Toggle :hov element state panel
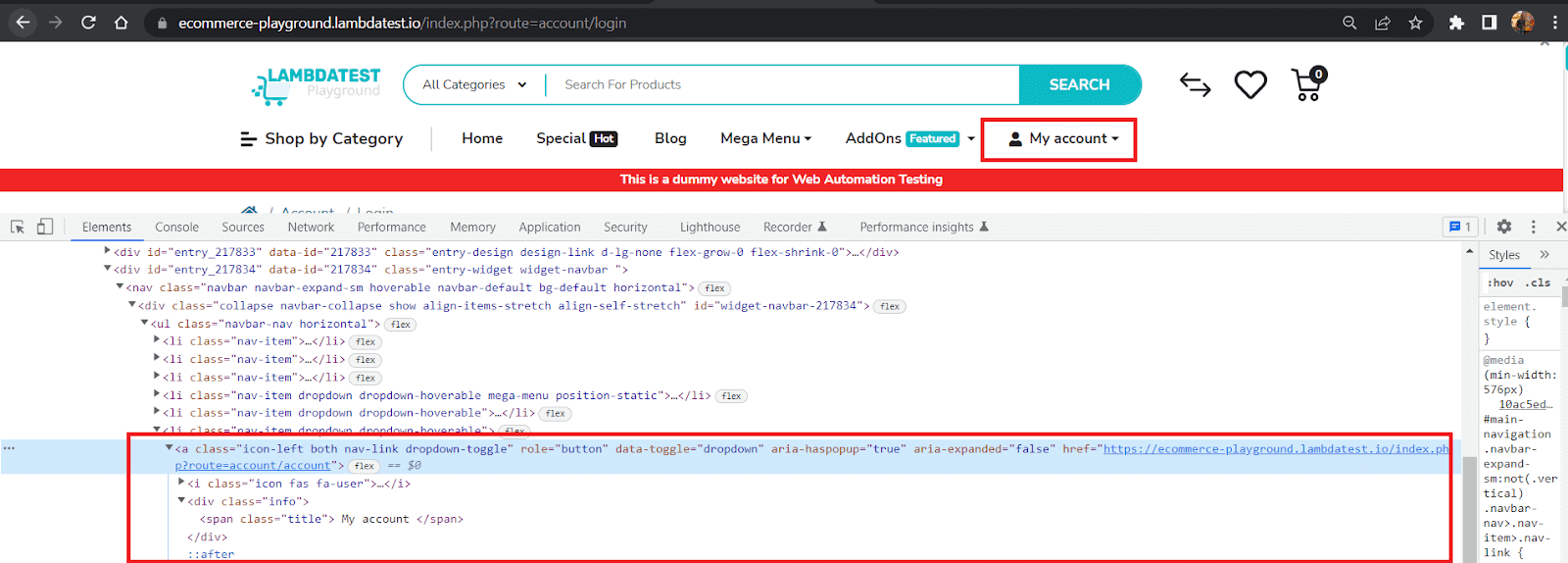 (1499, 282)
